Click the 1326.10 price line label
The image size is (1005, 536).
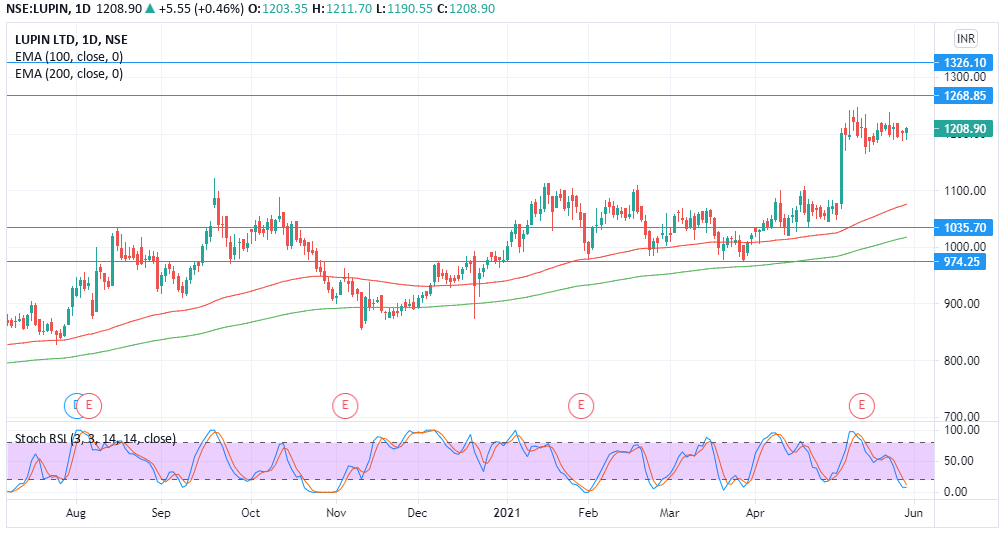pos(964,62)
